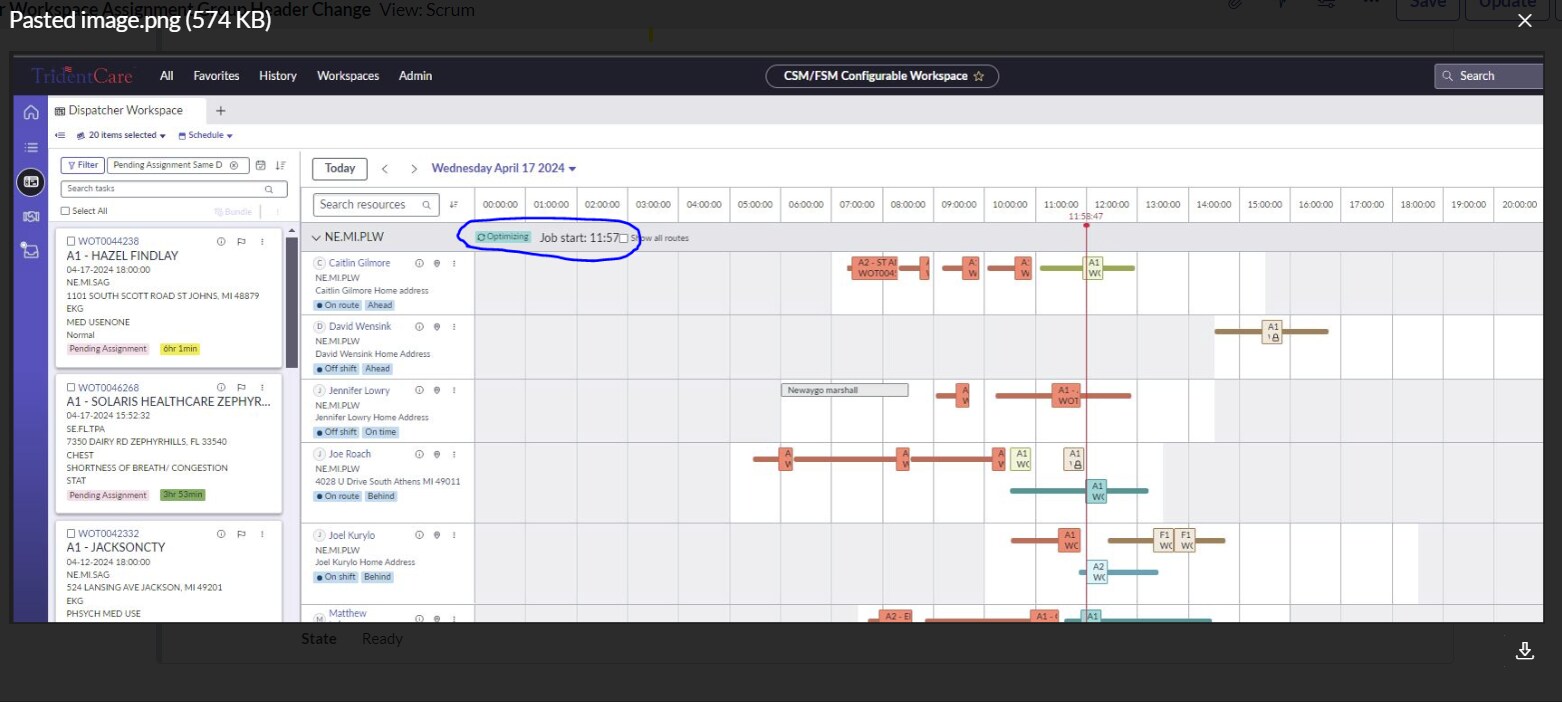Open the All menu
The height and width of the screenshot is (702, 1562).
point(167,76)
